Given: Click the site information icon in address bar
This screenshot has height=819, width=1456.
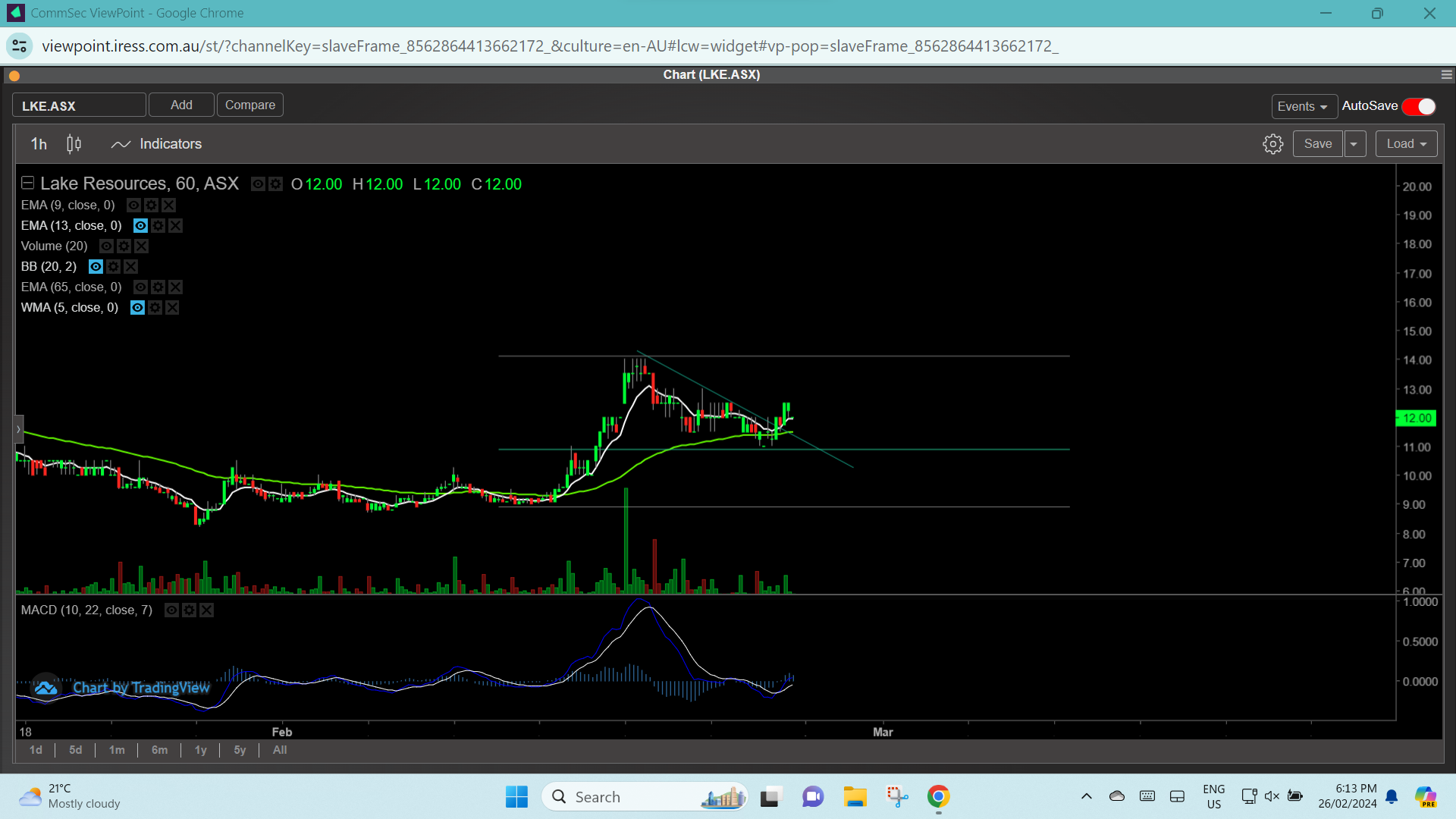Looking at the screenshot, I should (19, 46).
